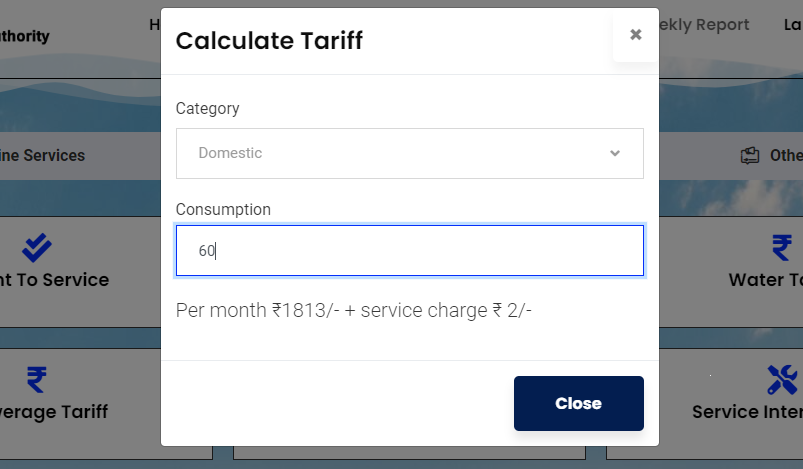
Task: Click the Per month tariff result text
Action: pos(353,310)
